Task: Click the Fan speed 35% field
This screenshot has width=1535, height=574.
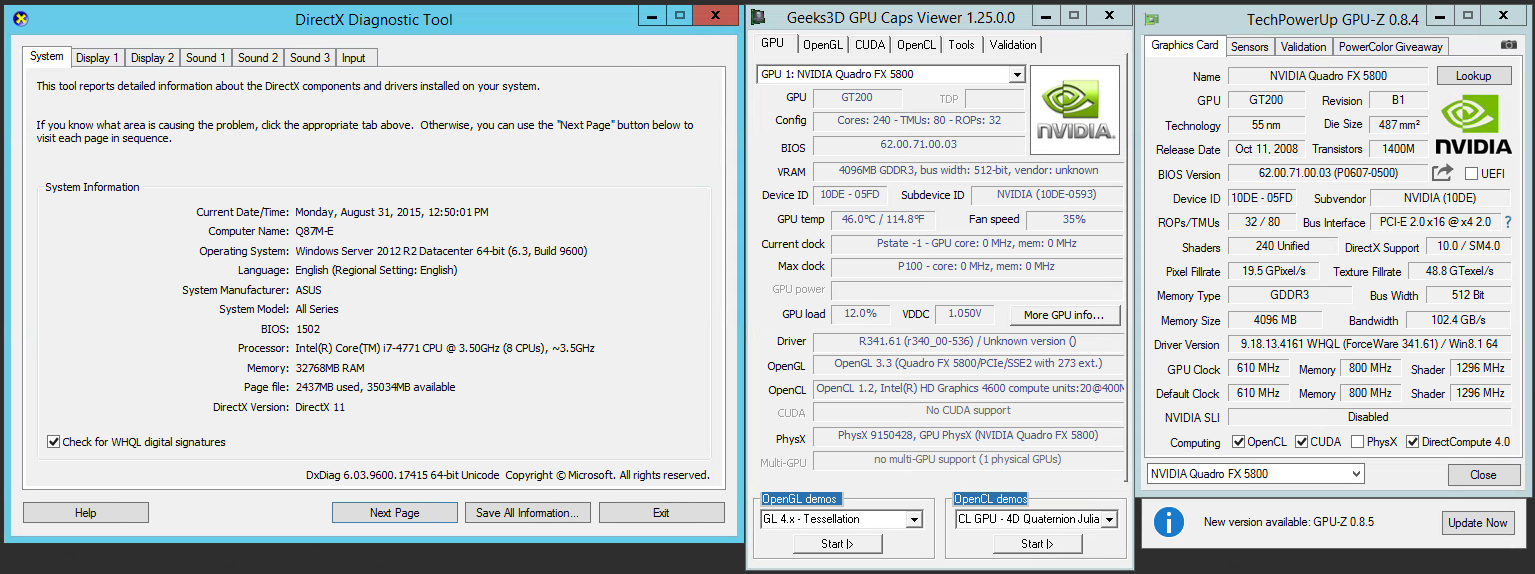Action: (1074, 220)
